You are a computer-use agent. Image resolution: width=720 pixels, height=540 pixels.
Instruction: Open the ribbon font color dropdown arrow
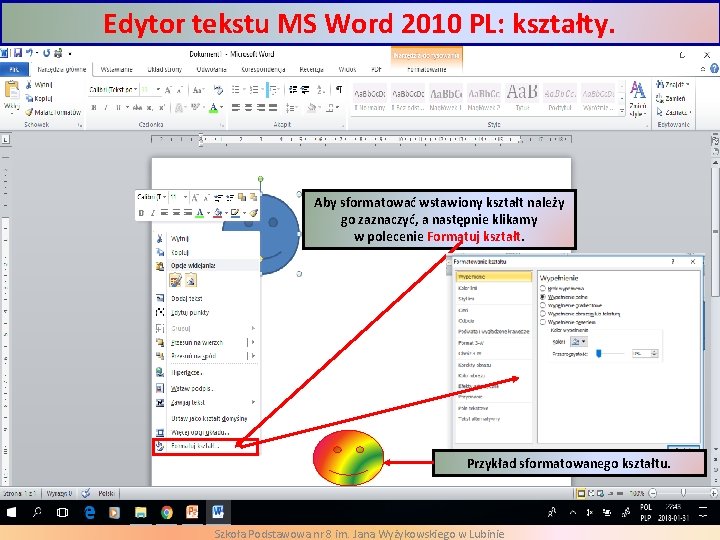222,107
